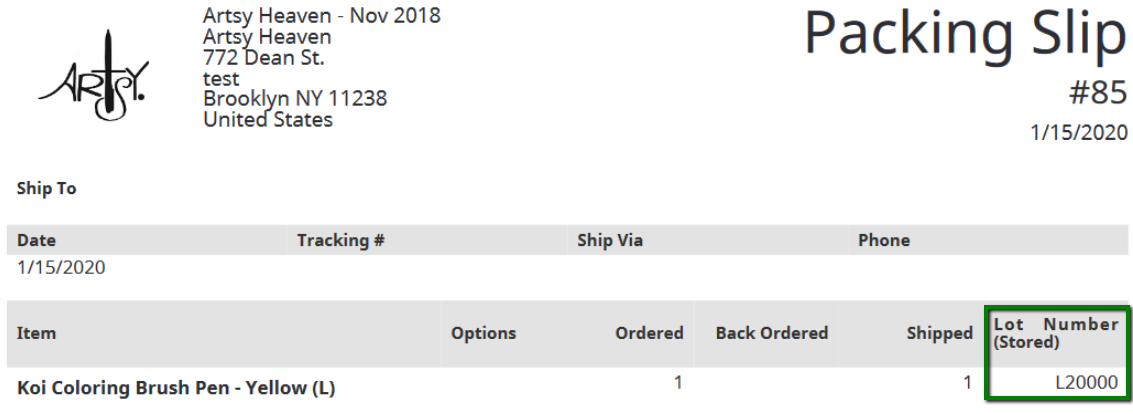Click the Shipped column header
The height and width of the screenshot is (414, 1133).
[940, 333]
